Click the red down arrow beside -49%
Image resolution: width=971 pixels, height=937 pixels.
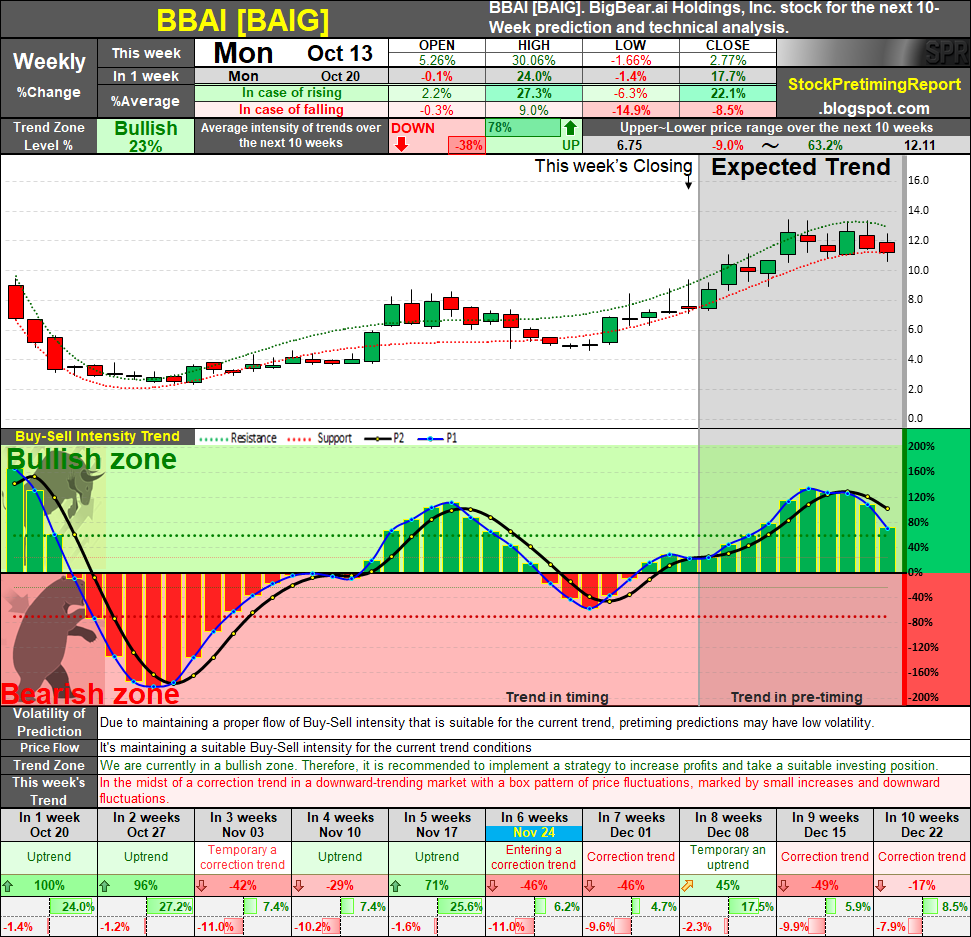tap(783, 886)
